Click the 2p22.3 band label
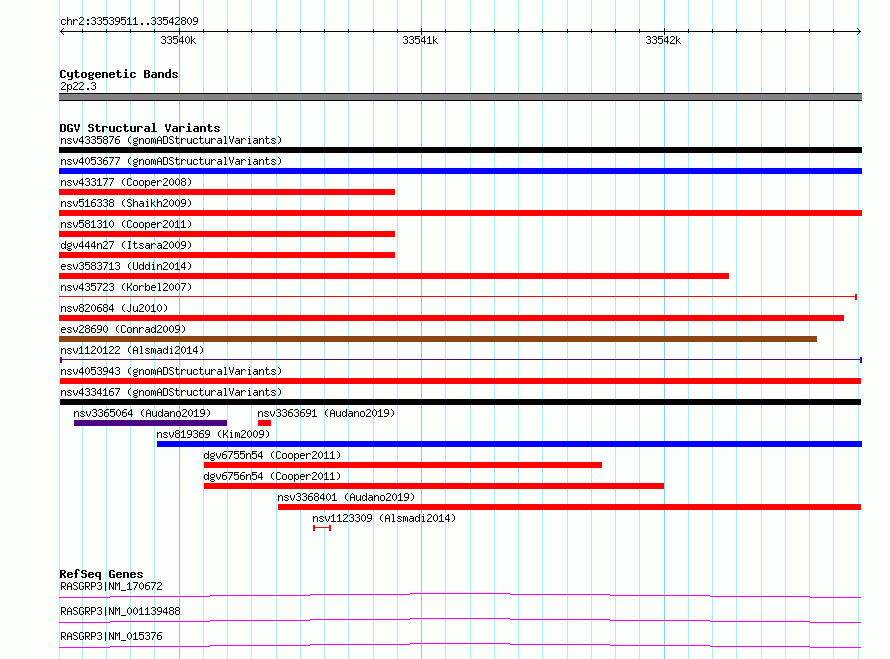Screen dimensions: 890x659 tap(78, 86)
